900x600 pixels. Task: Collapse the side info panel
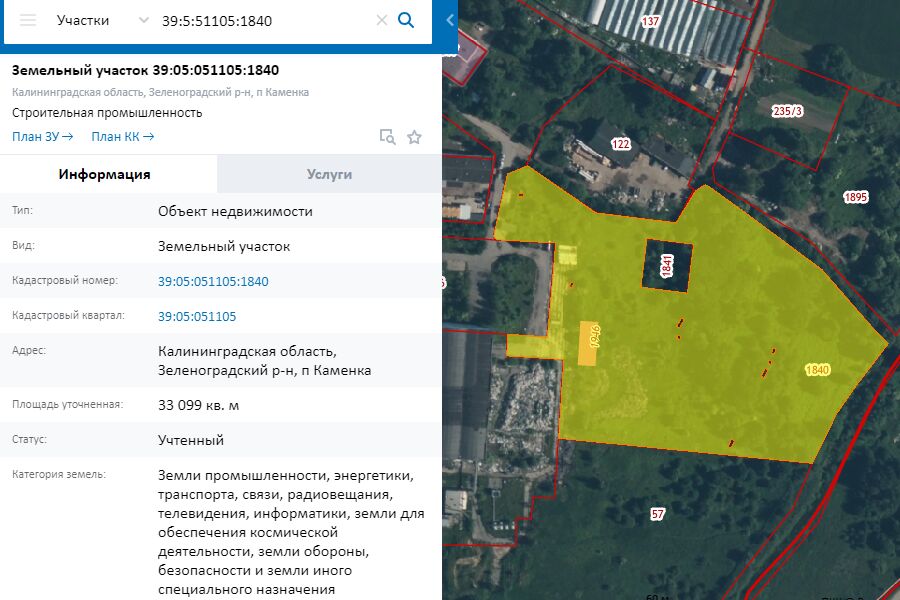click(x=449, y=21)
